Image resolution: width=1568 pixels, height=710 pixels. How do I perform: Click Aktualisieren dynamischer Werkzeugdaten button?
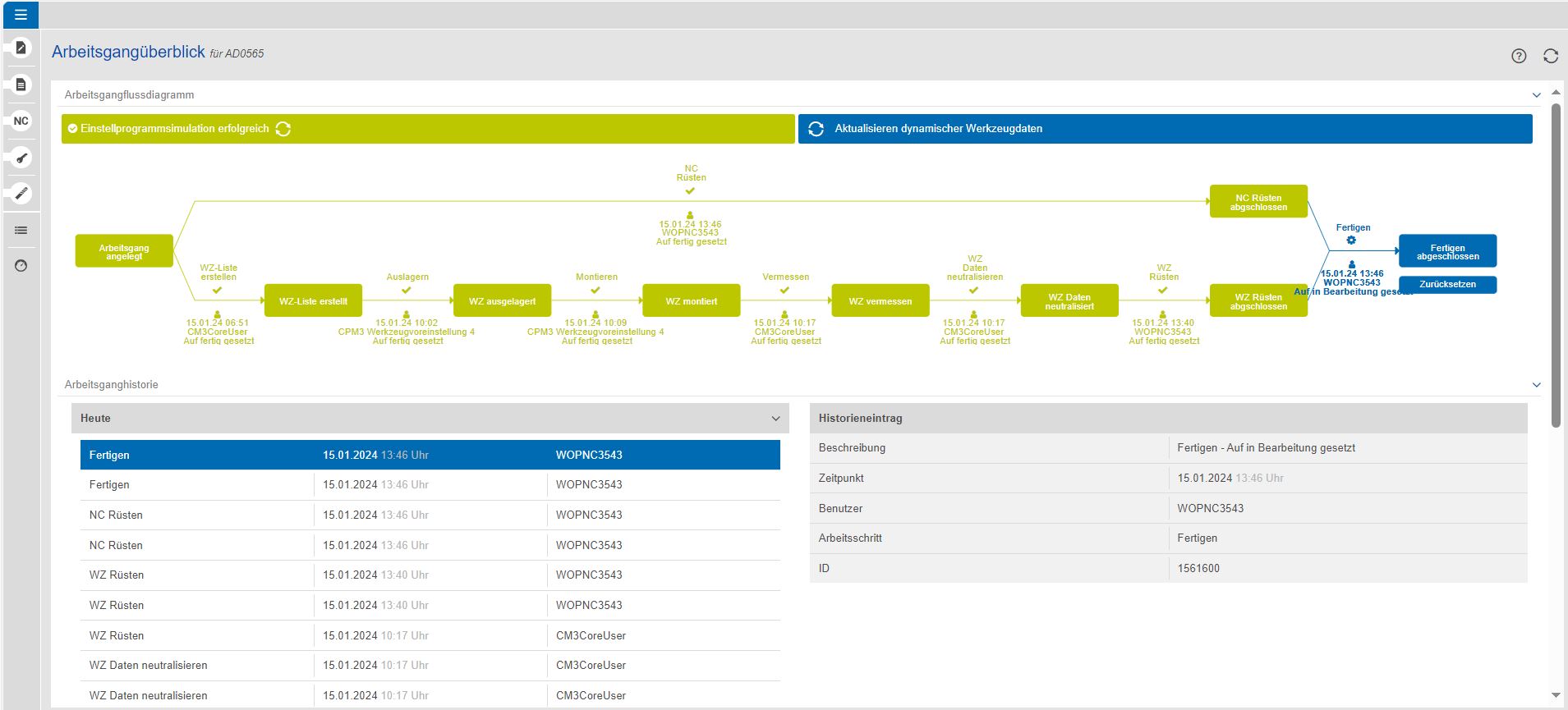[x=1165, y=129]
